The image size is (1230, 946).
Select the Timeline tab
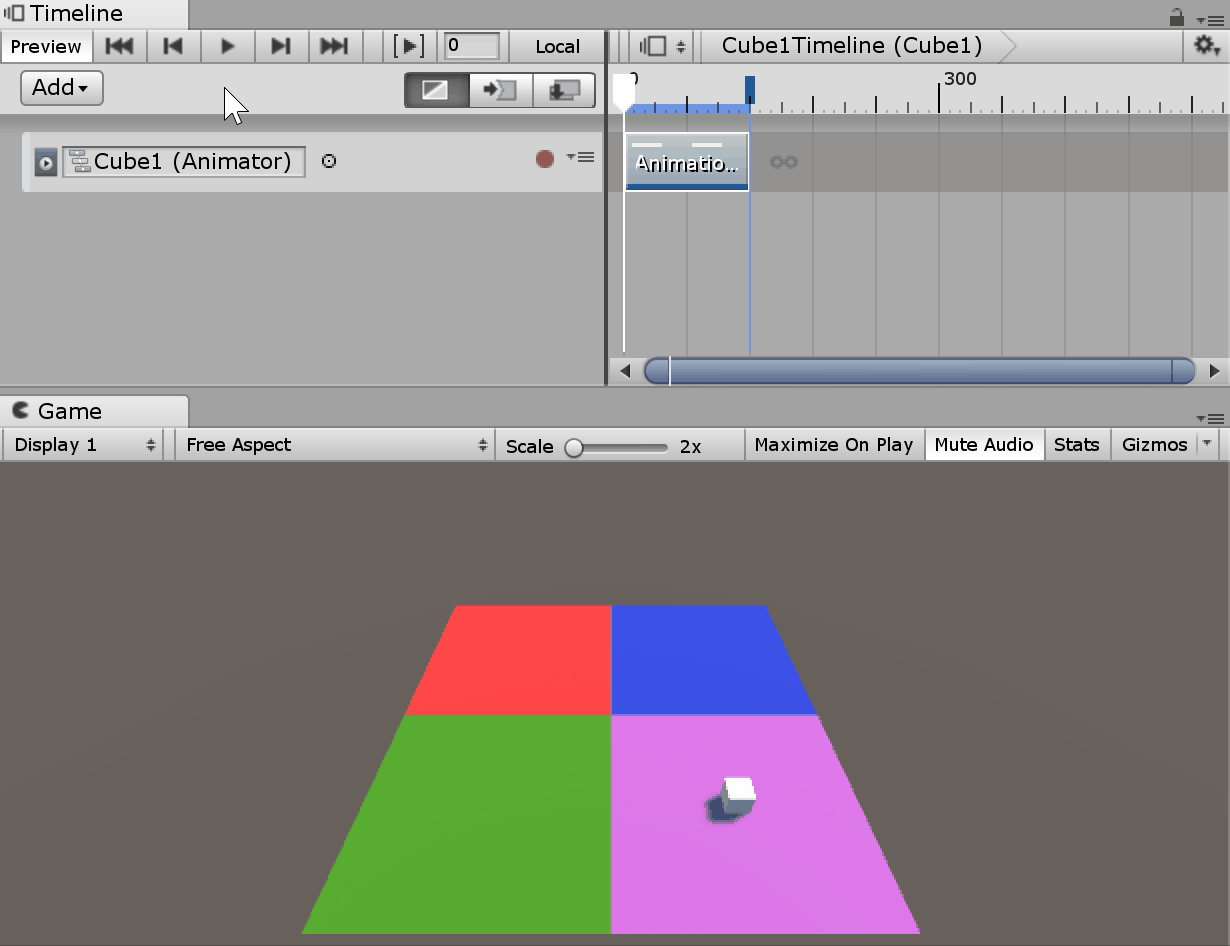click(x=76, y=14)
